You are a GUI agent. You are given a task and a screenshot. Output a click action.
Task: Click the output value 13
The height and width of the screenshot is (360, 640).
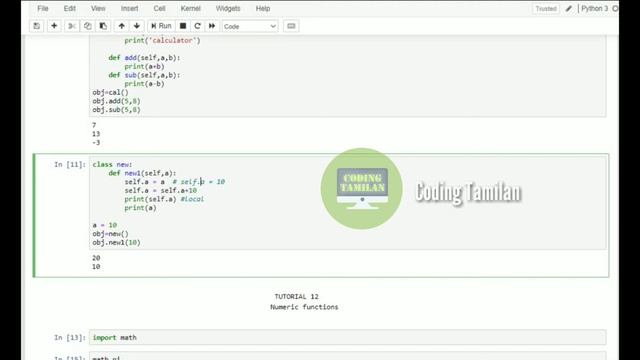96,134
